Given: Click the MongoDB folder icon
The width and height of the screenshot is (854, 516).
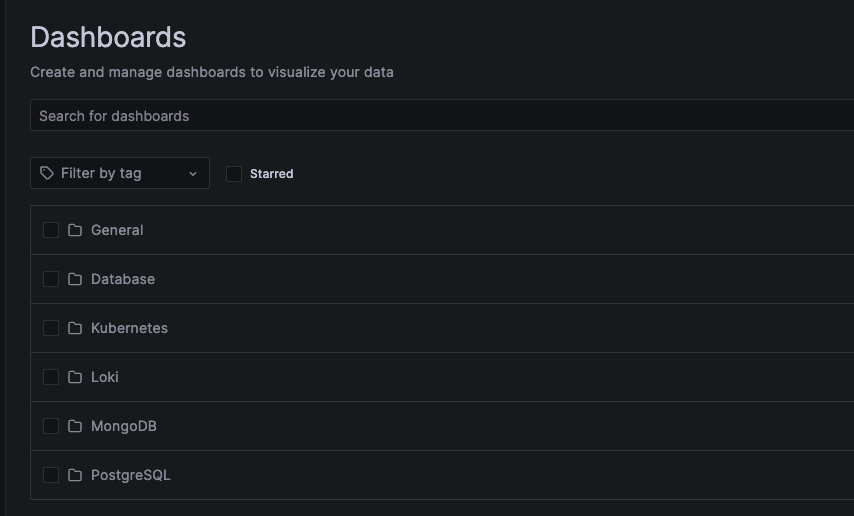Looking at the screenshot, I should click(75, 426).
